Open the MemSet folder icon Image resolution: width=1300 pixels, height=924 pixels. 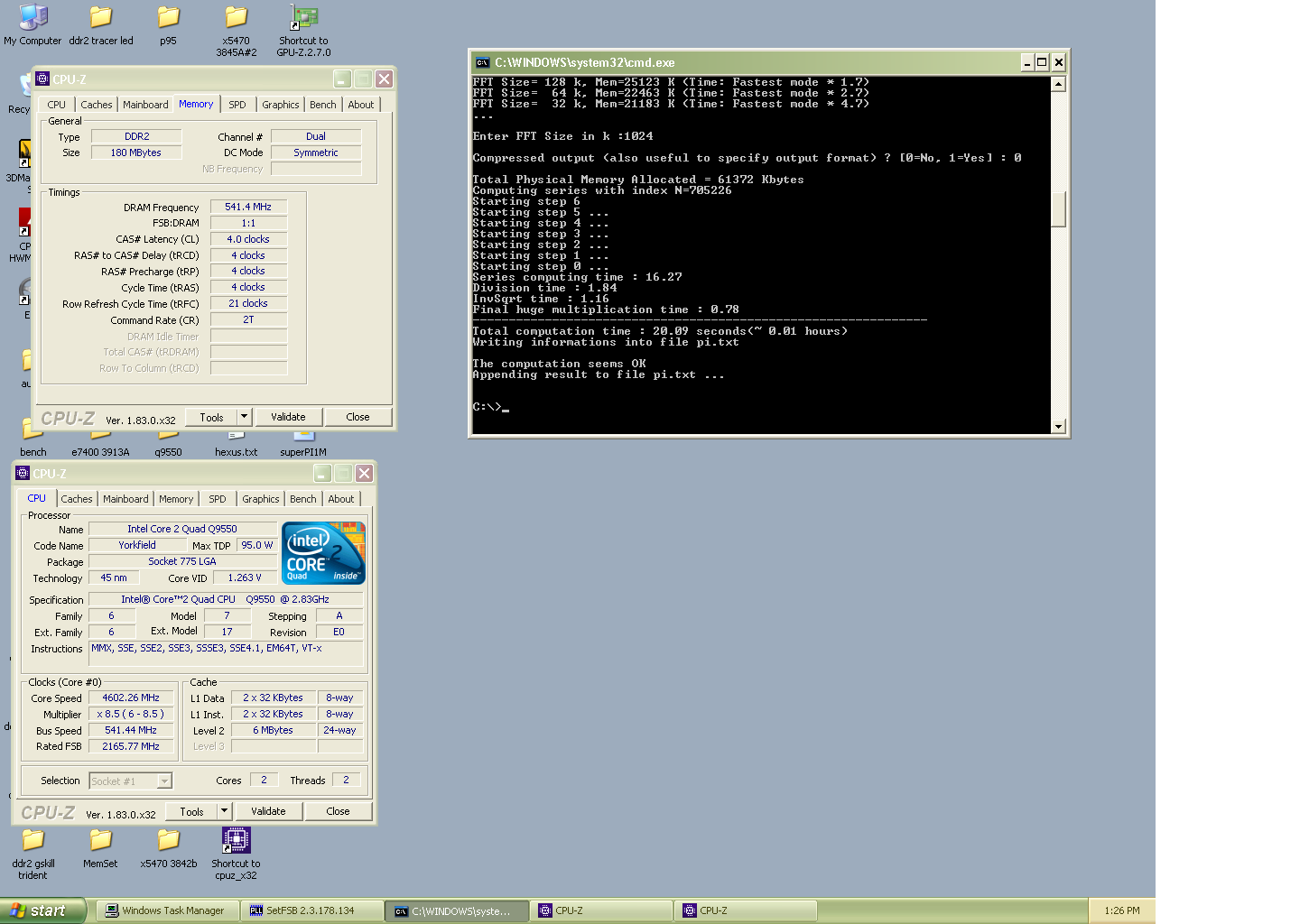pyautogui.click(x=100, y=848)
